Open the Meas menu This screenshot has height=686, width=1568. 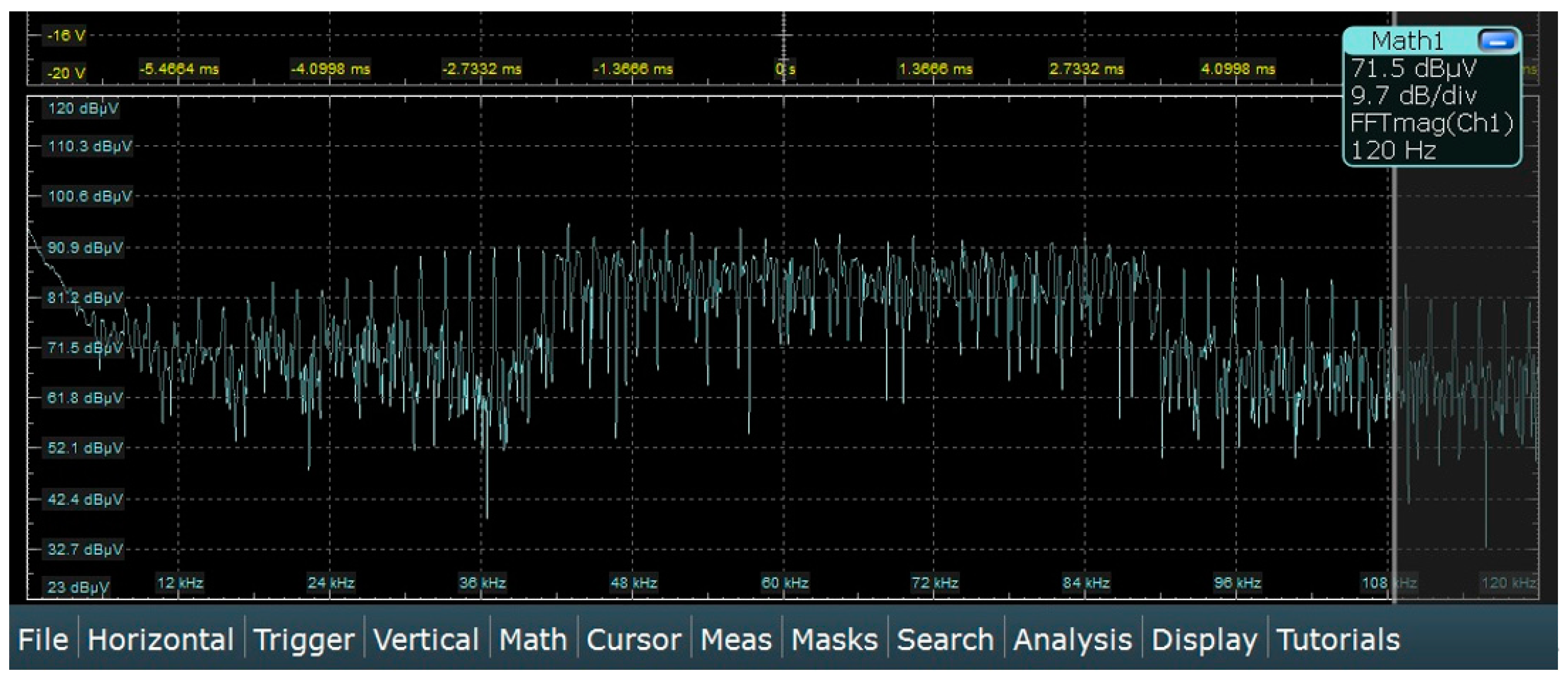click(x=735, y=639)
